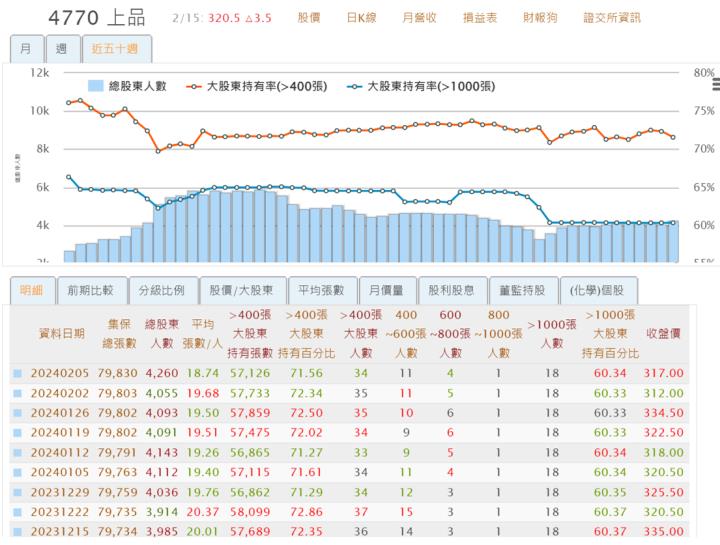
Task: Click the blue square beside 20240202 row
Action: coord(17,393)
